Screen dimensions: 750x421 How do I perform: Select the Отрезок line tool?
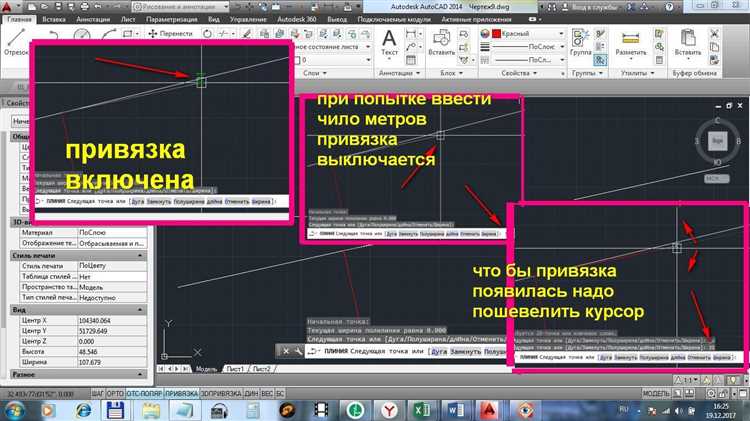click(x=16, y=42)
